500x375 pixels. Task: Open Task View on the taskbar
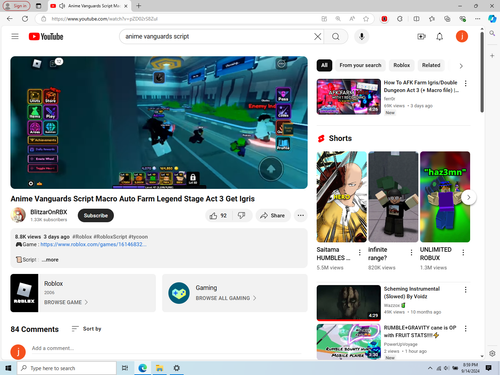click(x=125, y=368)
